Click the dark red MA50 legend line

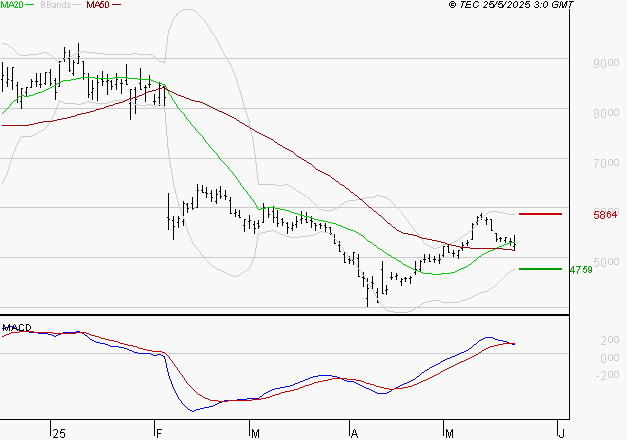(116, 5)
